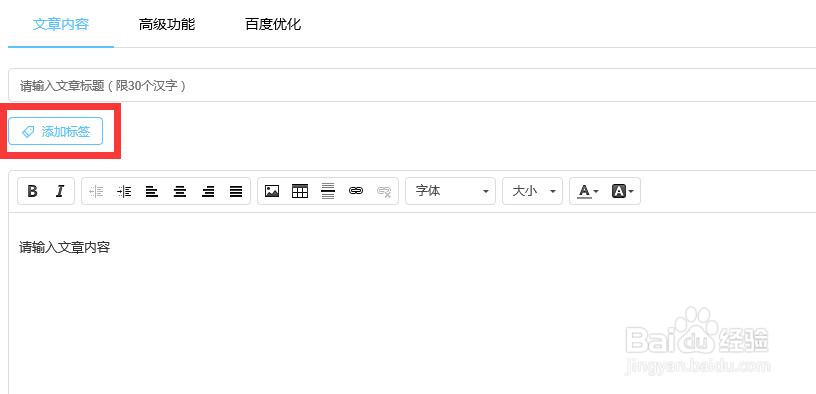Open the 字体 font dropdown

point(451,192)
